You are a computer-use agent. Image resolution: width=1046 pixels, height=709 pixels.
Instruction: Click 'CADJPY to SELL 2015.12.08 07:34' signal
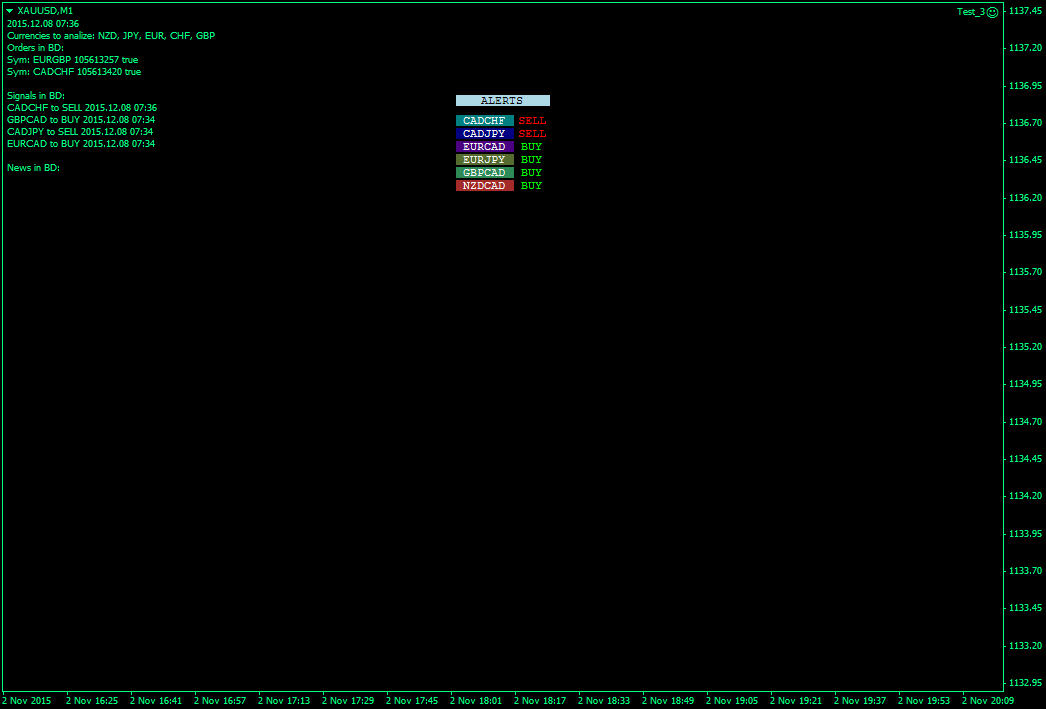80,131
